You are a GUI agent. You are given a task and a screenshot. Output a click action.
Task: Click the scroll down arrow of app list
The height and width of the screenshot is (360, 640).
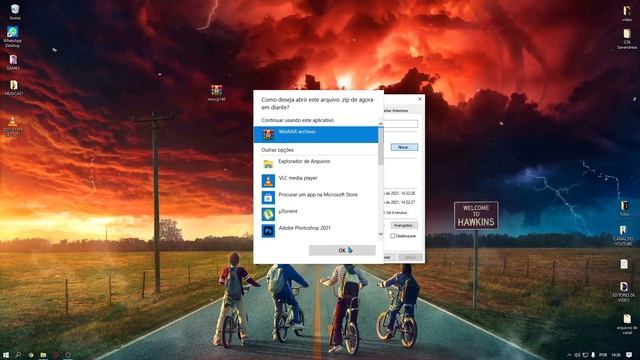380,234
